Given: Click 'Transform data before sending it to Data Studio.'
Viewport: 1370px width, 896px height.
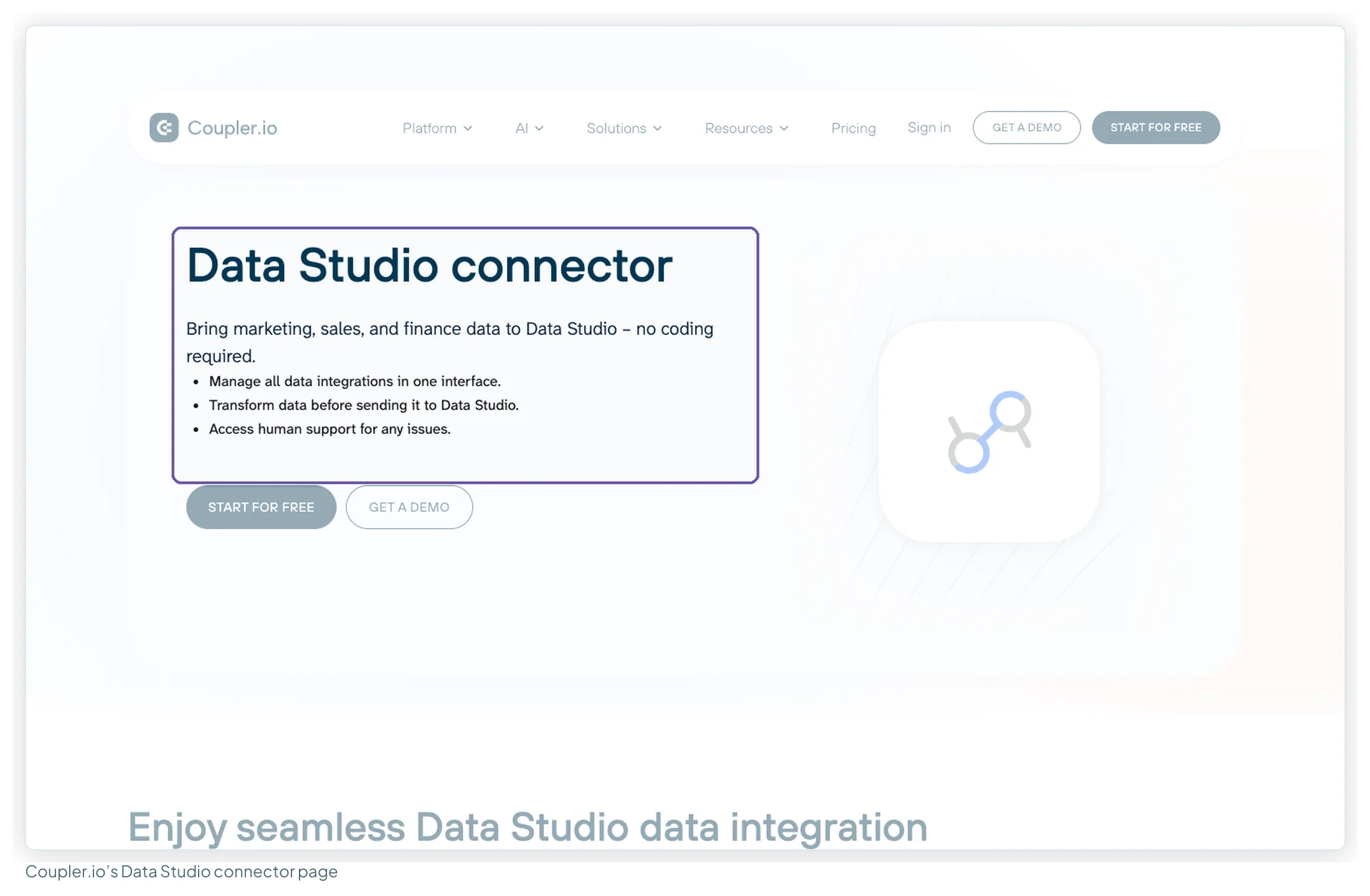Looking at the screenshot, I should click(x=364, y=405).
